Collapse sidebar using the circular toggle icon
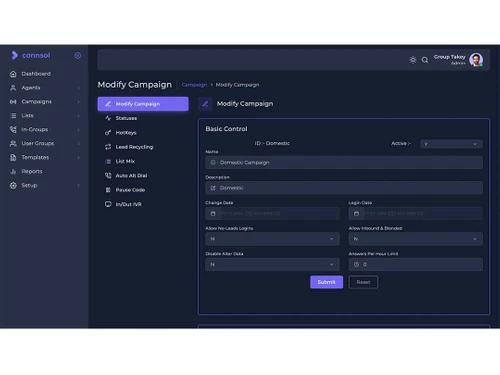The image size is (500, 375). coord(77,56)
